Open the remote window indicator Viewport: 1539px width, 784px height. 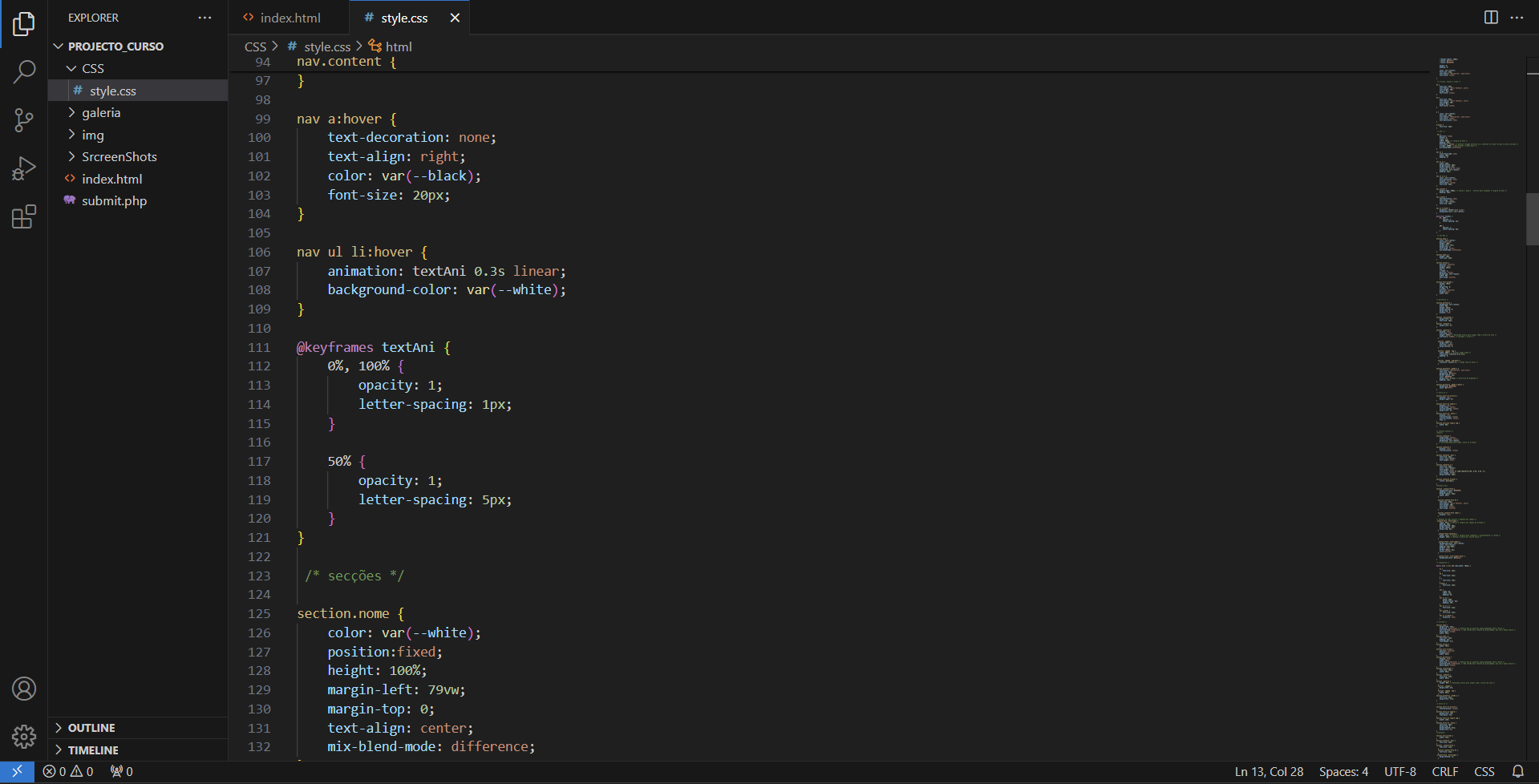click(17, 771)
